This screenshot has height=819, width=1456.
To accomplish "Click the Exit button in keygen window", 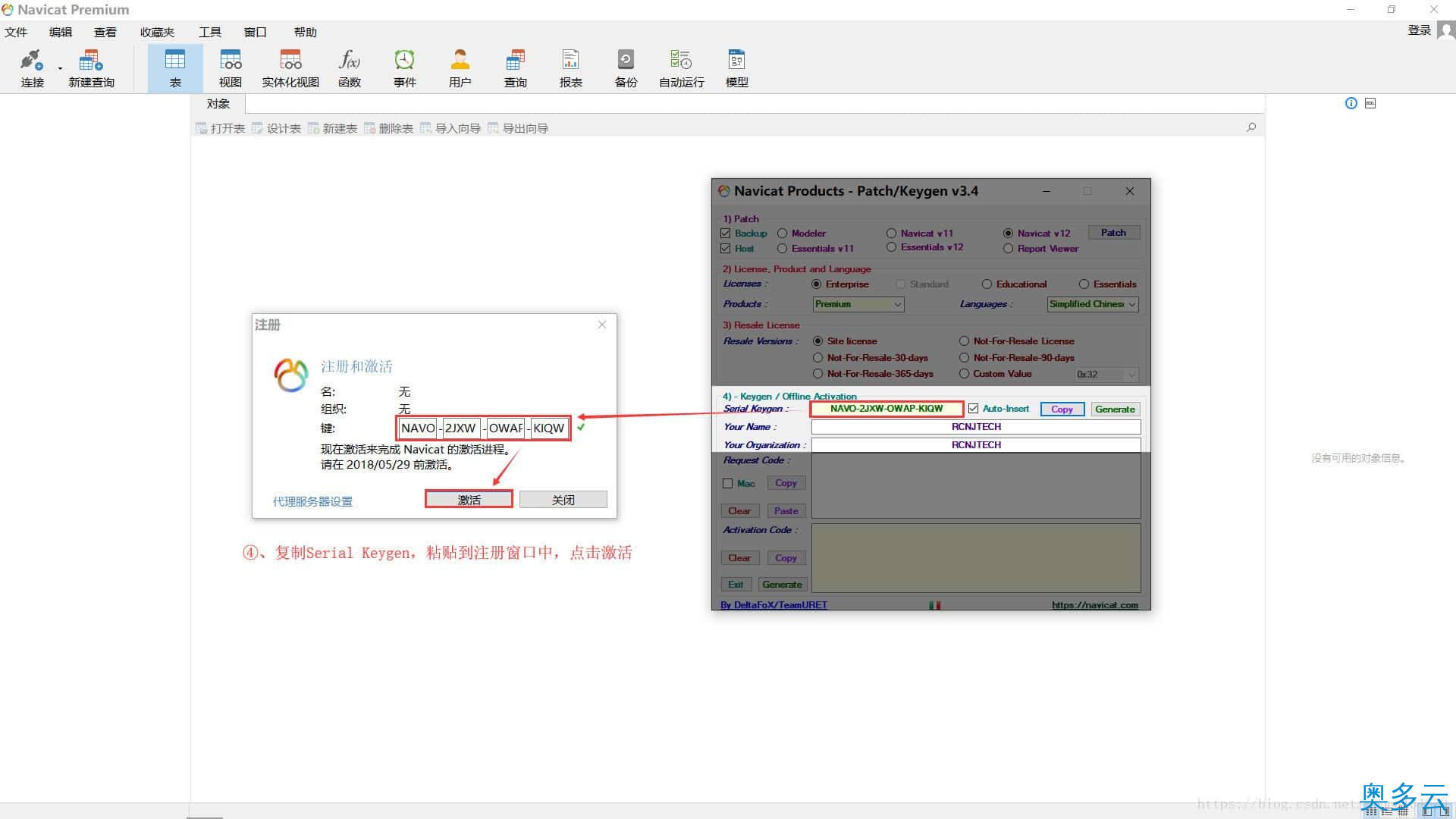I will tap(736, 585).
